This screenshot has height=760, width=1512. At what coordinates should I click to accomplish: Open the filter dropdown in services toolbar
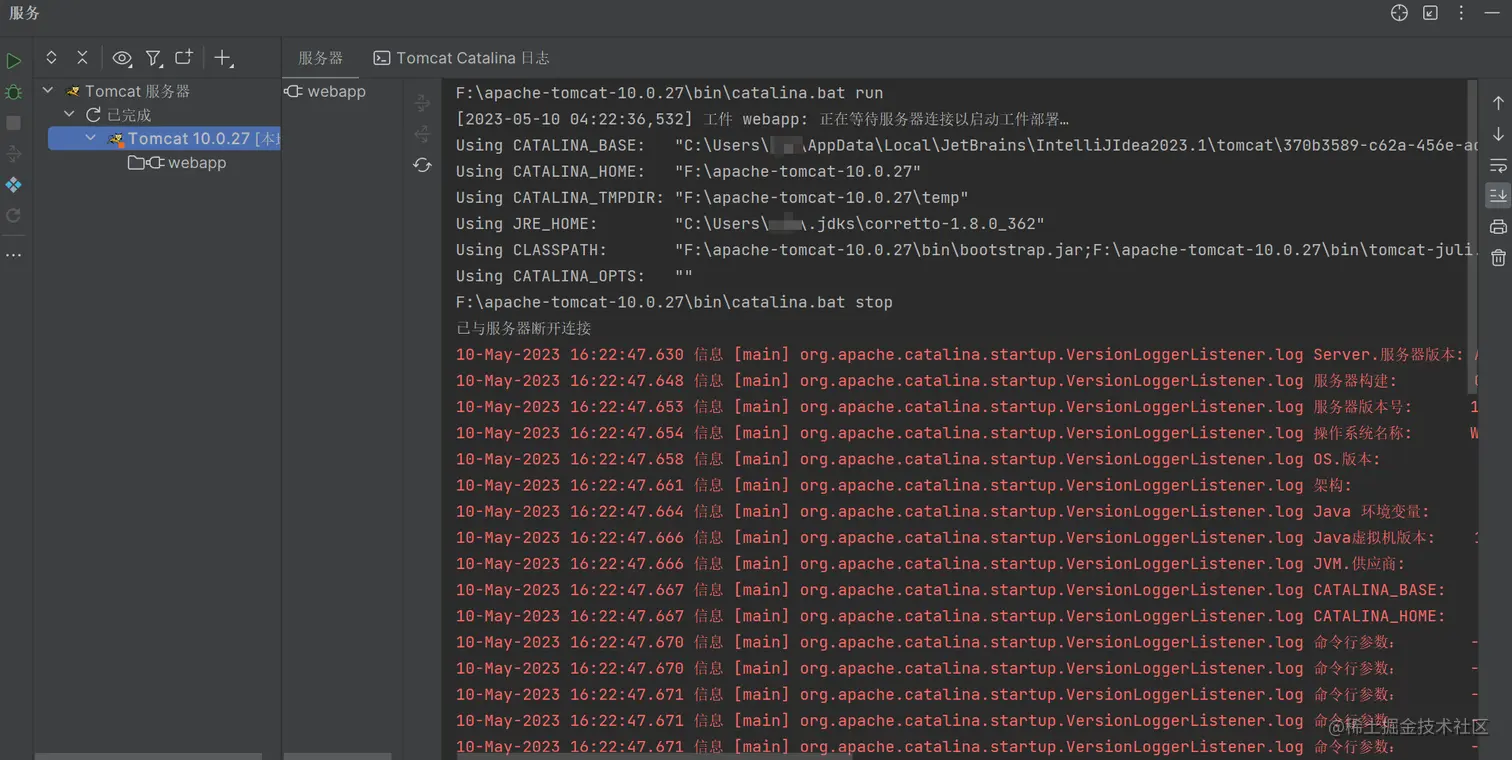pos(154,59)
